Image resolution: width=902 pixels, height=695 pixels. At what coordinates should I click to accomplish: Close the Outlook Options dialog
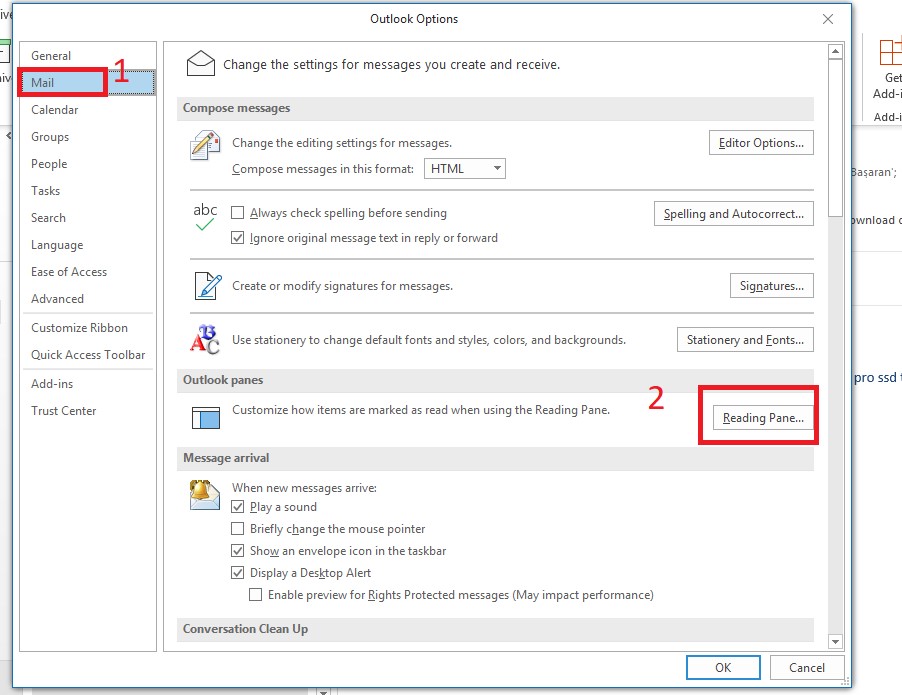coord(828,19)
